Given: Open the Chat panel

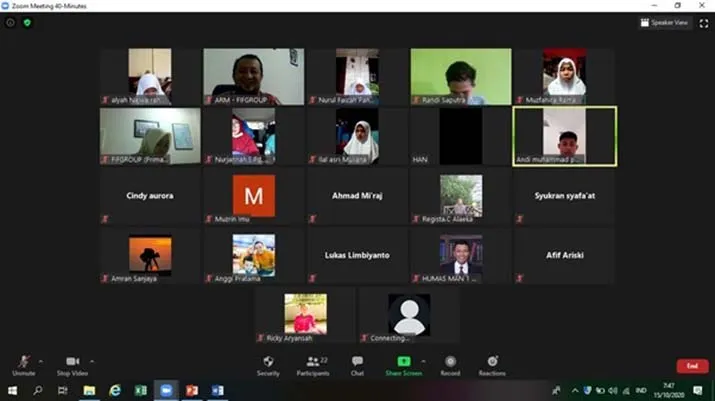Looking at the screenshot, I should (x=357, y=364).
